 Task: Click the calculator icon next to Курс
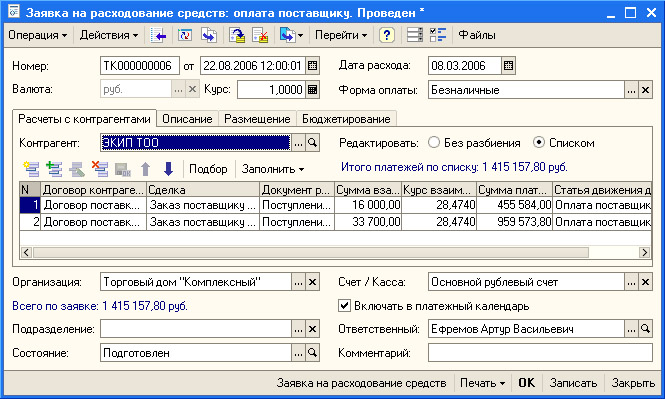click(x=313, y=90)
